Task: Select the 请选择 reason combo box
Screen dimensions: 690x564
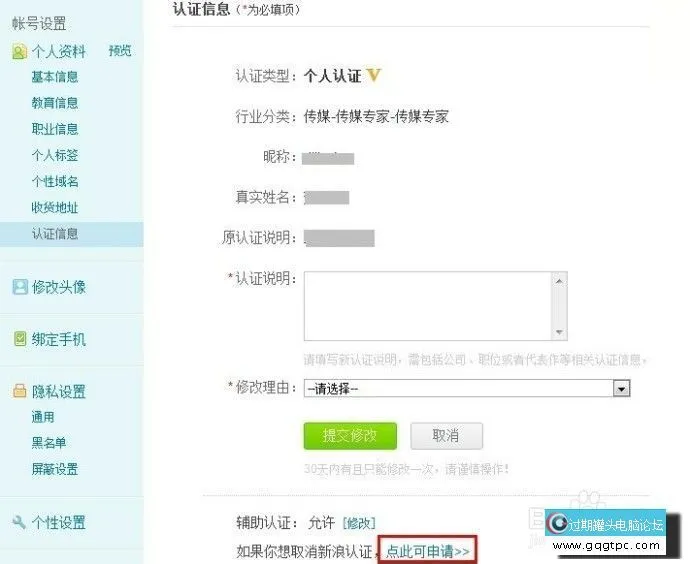Action: click(x=467, y=388)
